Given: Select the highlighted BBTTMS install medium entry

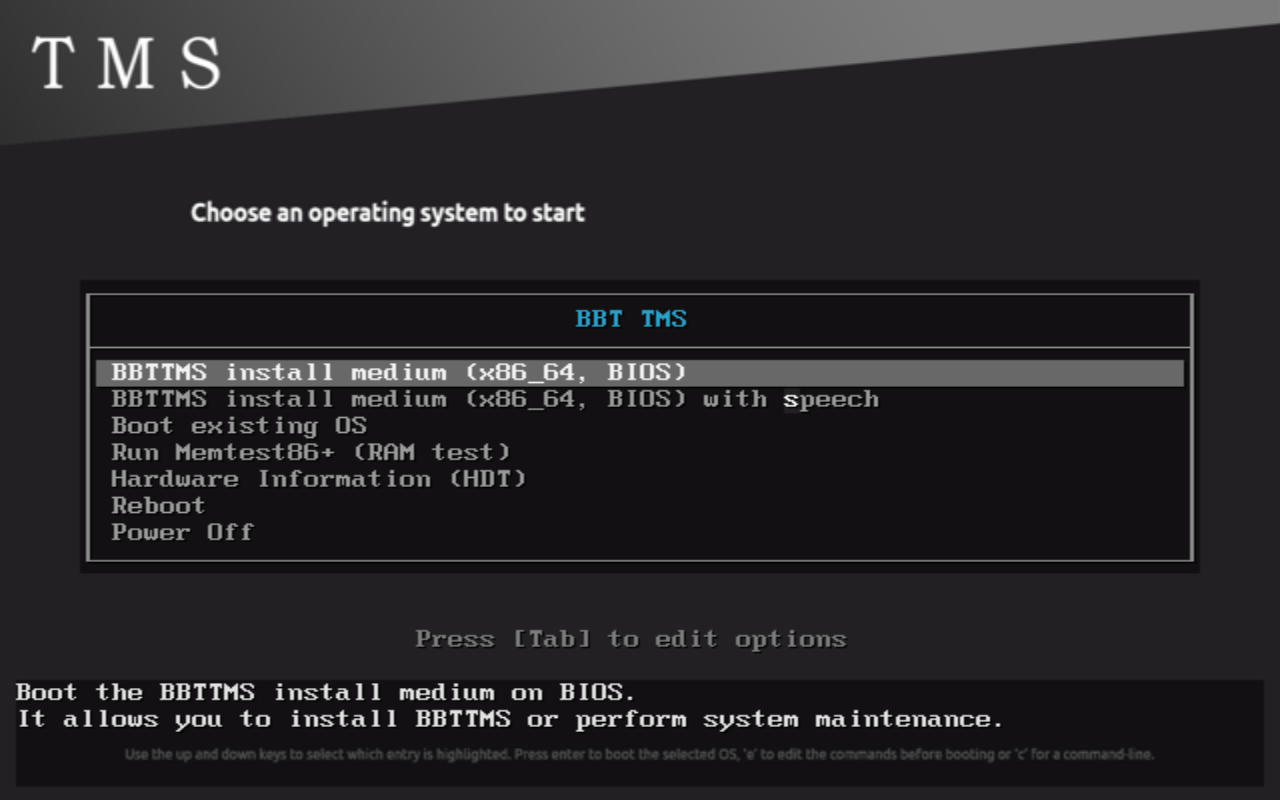Looking at the screenshot, I should tap(399, 373).
